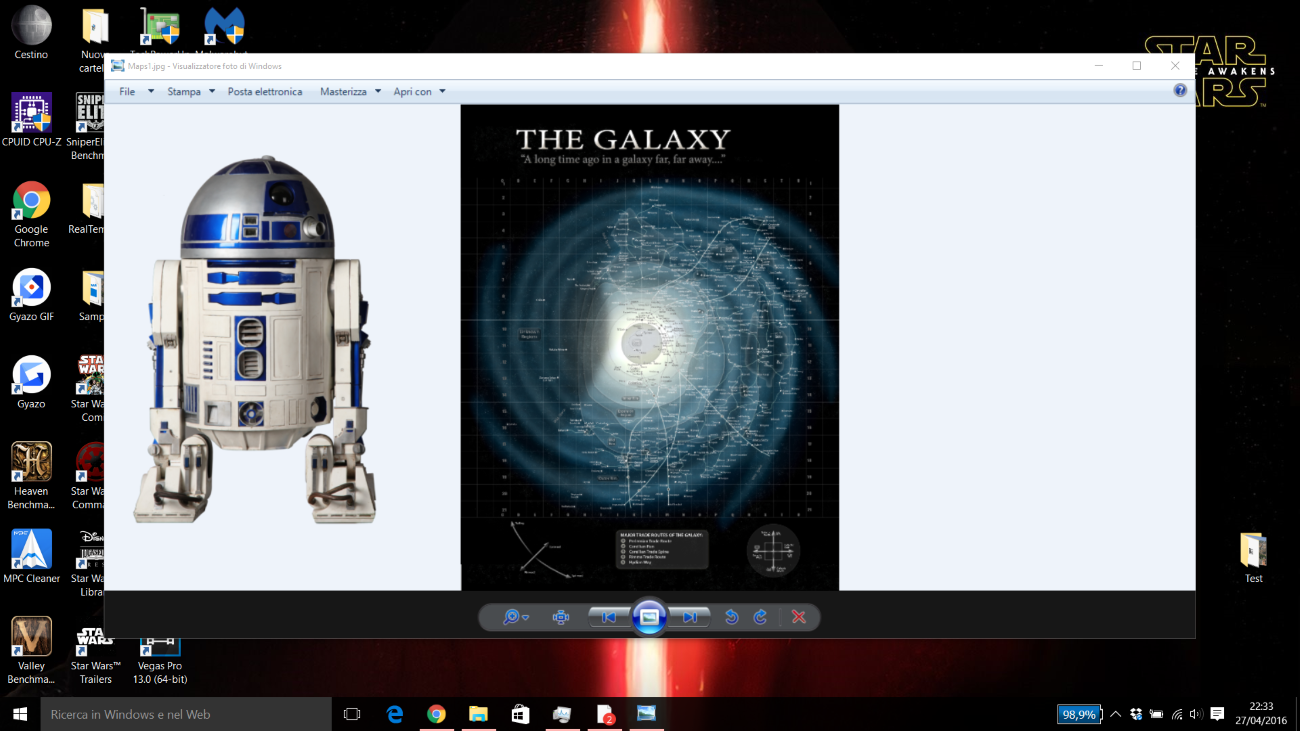Launch Chrome from the taskbar
Screen dimensions: 1300x731
click(x=436, y=714)
